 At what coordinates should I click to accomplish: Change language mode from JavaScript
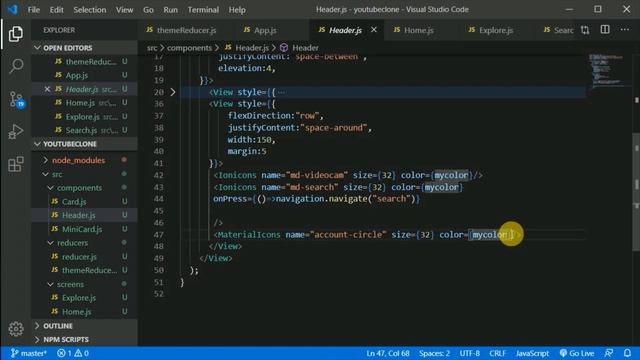coord(532,353)
